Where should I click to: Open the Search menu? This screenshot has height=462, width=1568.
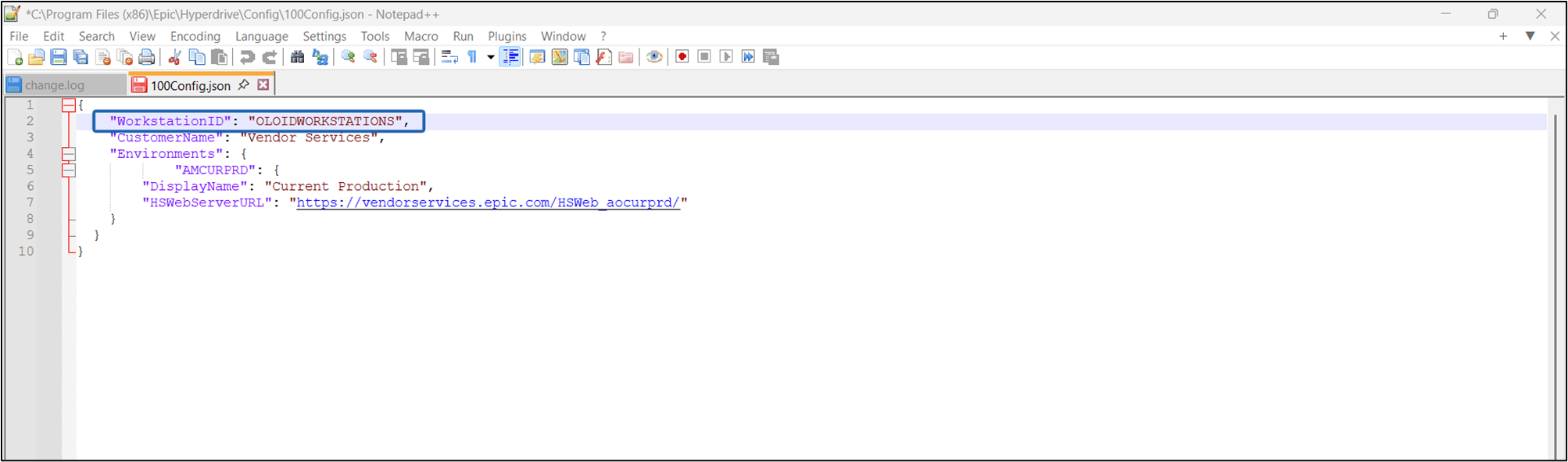(x=97, y=36)
